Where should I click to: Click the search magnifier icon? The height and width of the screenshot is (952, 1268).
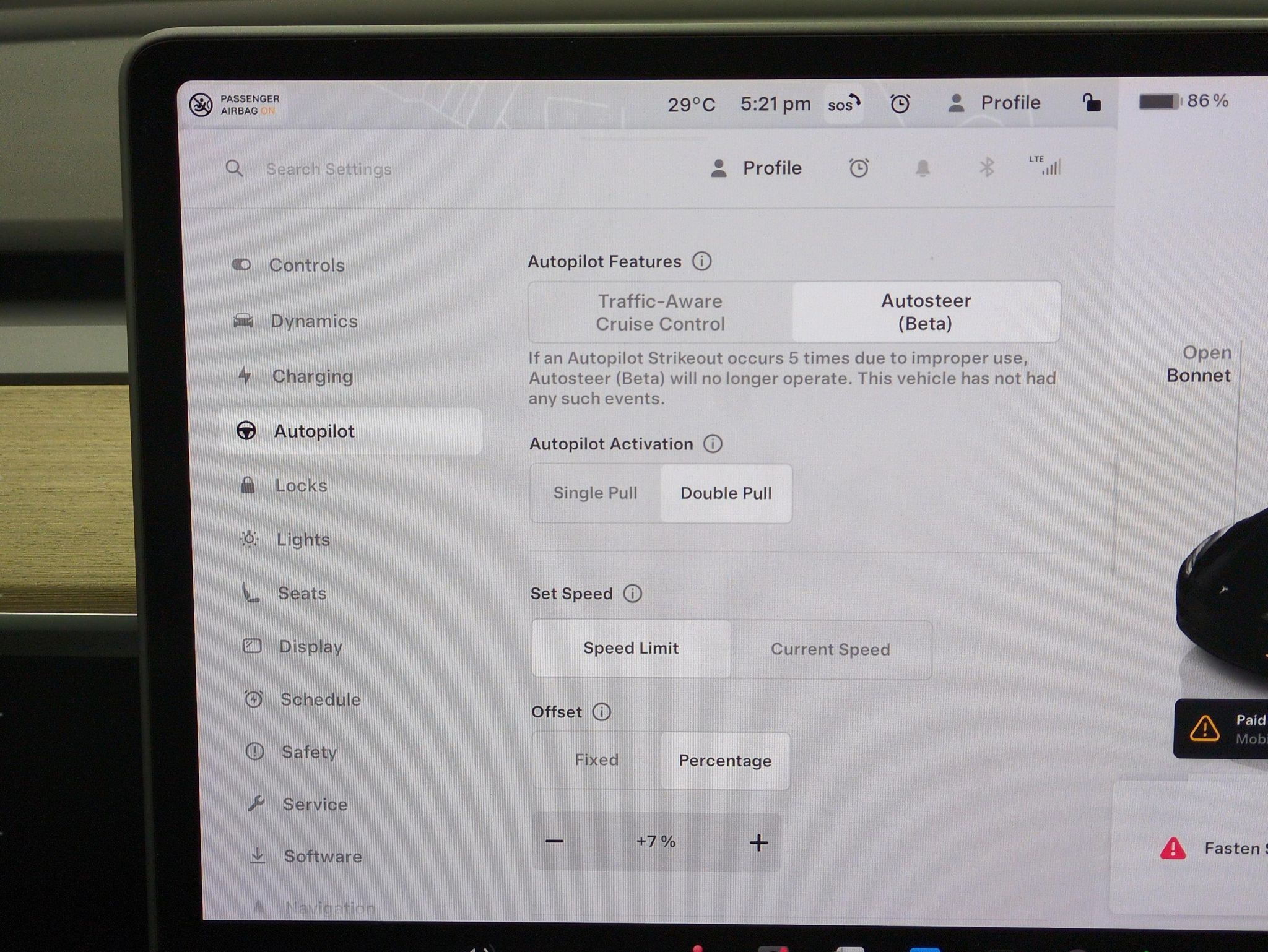point(234,168)
